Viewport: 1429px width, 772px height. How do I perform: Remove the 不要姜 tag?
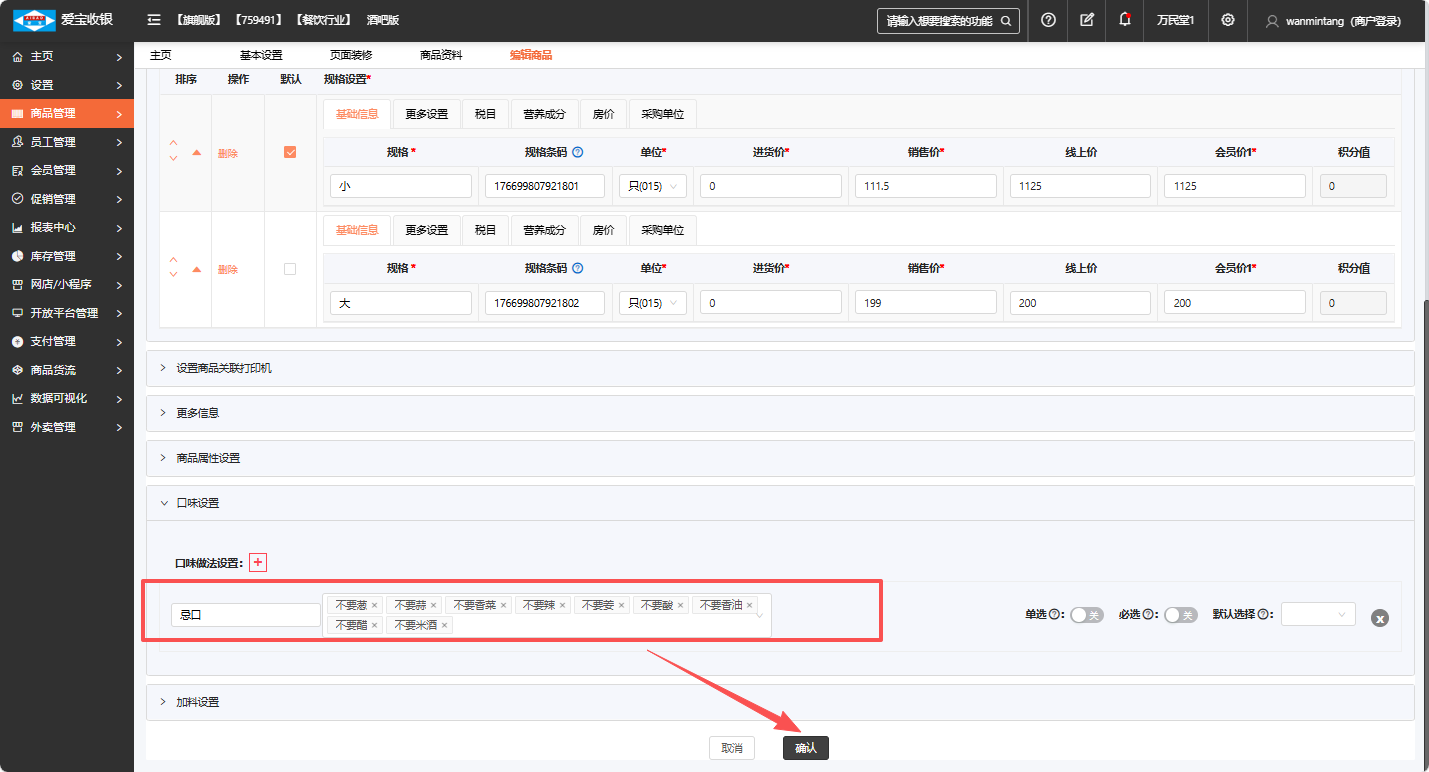click(x=621, y=605)
